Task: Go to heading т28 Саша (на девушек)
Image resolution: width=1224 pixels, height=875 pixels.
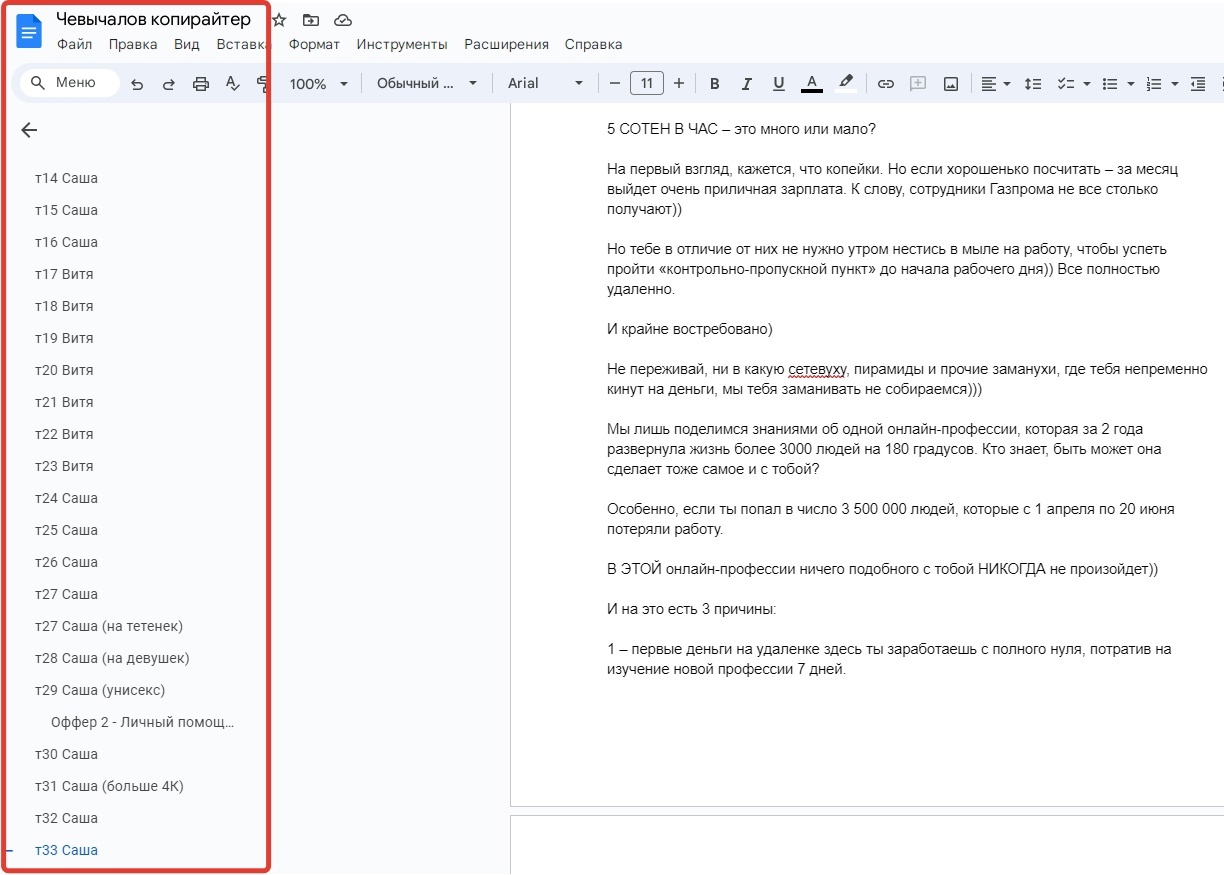Action: pos(112,658)
